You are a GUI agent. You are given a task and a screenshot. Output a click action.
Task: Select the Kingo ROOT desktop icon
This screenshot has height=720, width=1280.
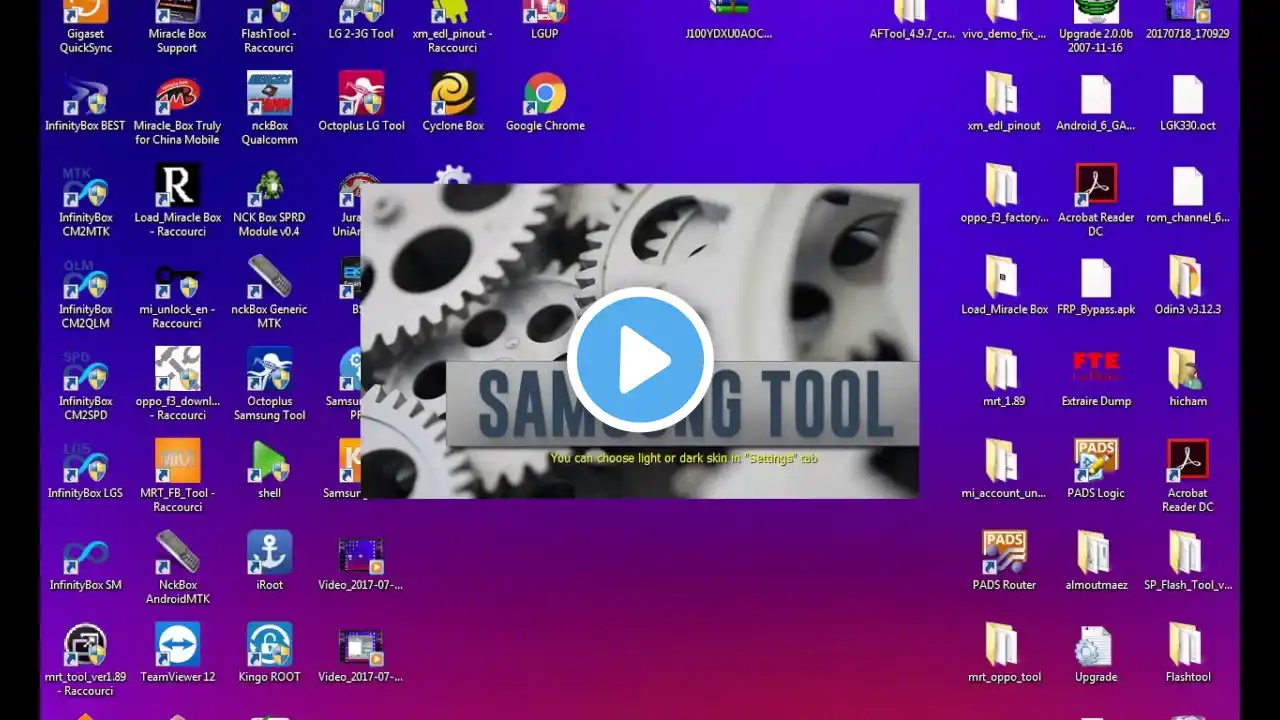pyautogui.click(x=269, y=653)
